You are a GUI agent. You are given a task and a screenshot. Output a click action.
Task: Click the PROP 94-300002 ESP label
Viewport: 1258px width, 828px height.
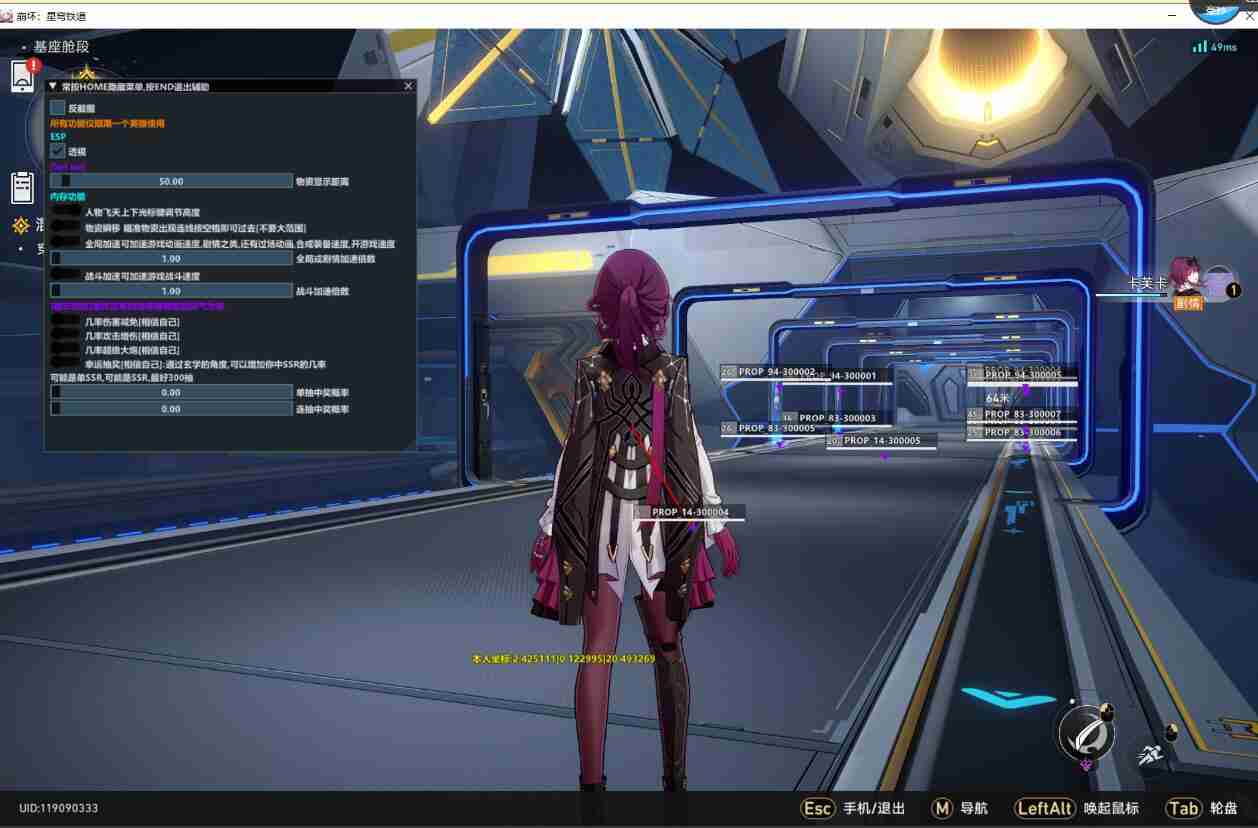coord(777,372)
